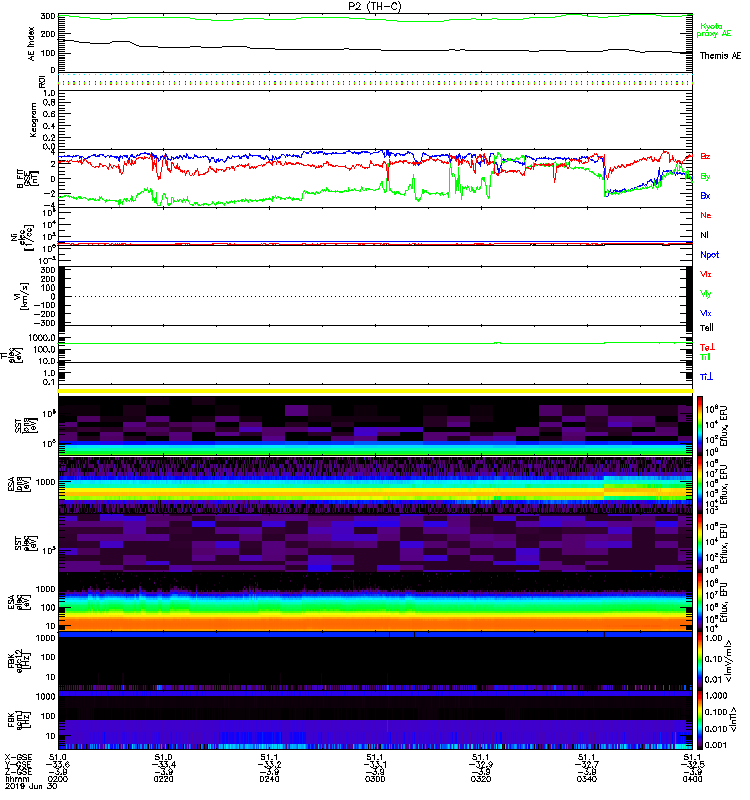The image size is (750, 800).
Task: Click the ESA ions panel color bar
Action: pyautogui.click(x=700, y=484)
